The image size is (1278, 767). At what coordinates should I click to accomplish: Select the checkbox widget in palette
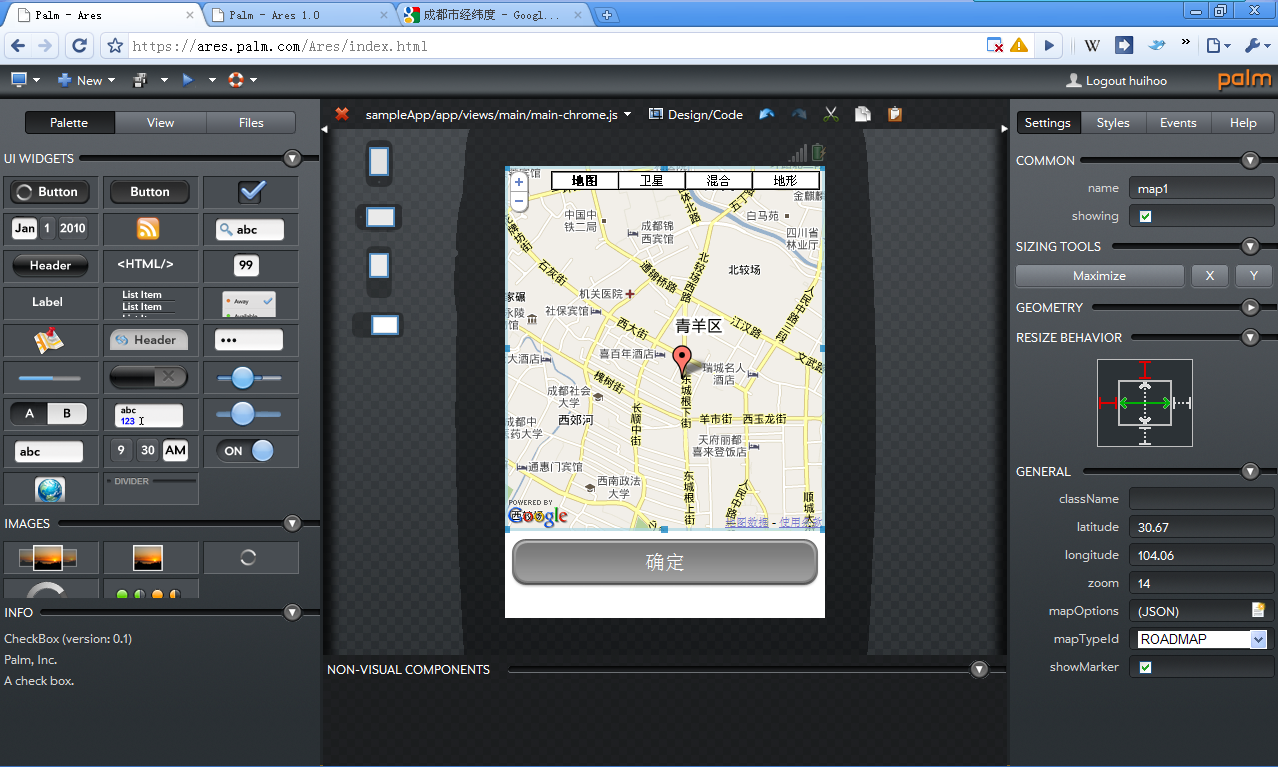(251, 192)
